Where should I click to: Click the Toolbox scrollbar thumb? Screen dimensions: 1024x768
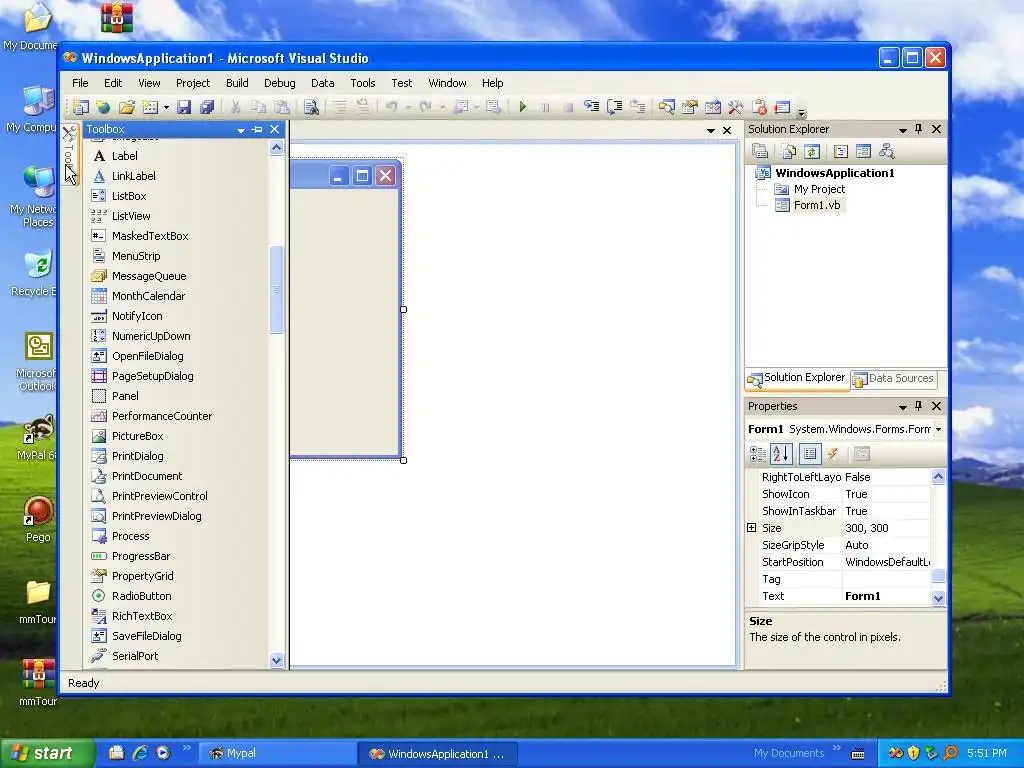coord(276,289)
